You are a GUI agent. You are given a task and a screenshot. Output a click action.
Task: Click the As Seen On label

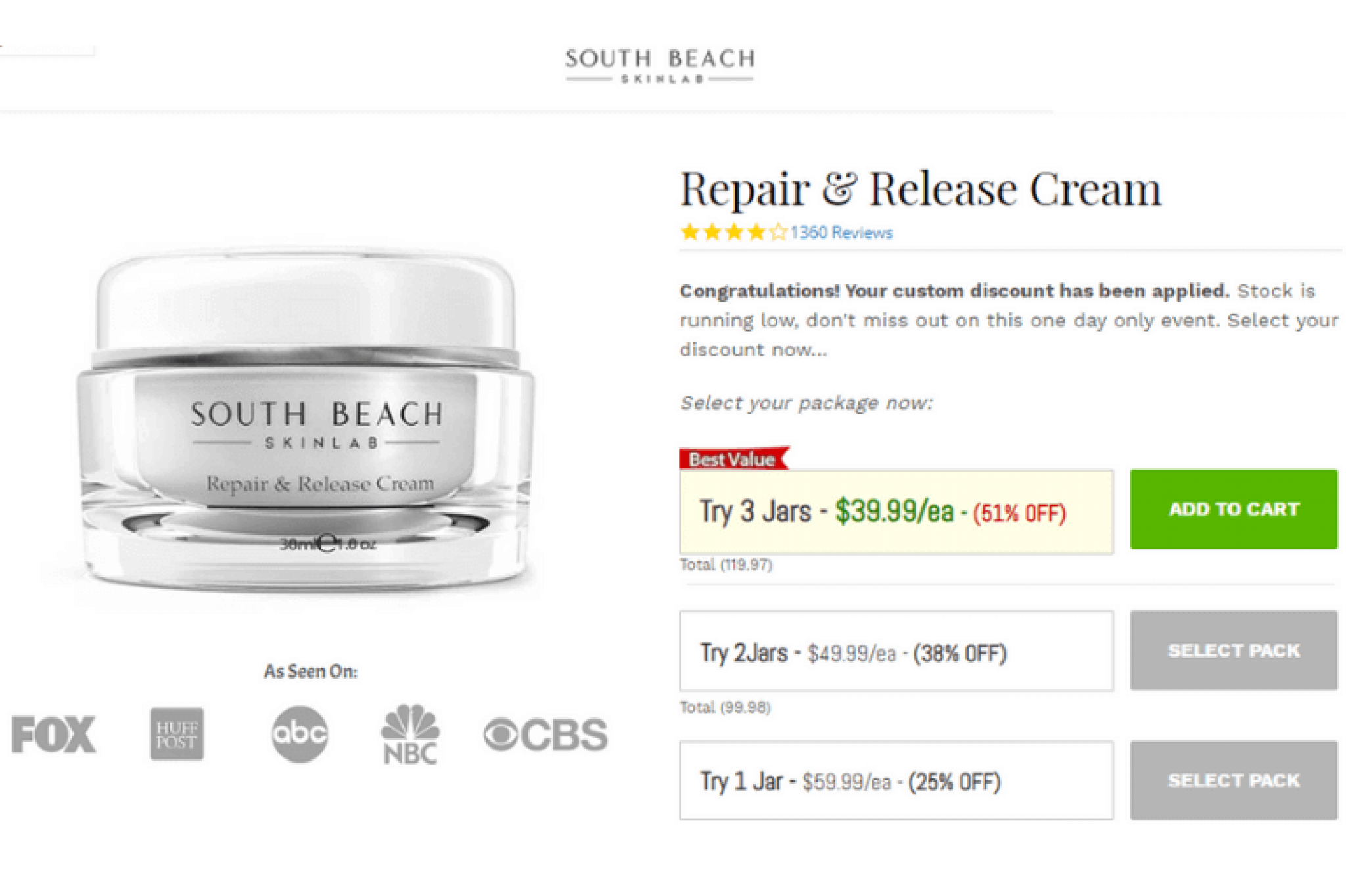tap(310, 671)
